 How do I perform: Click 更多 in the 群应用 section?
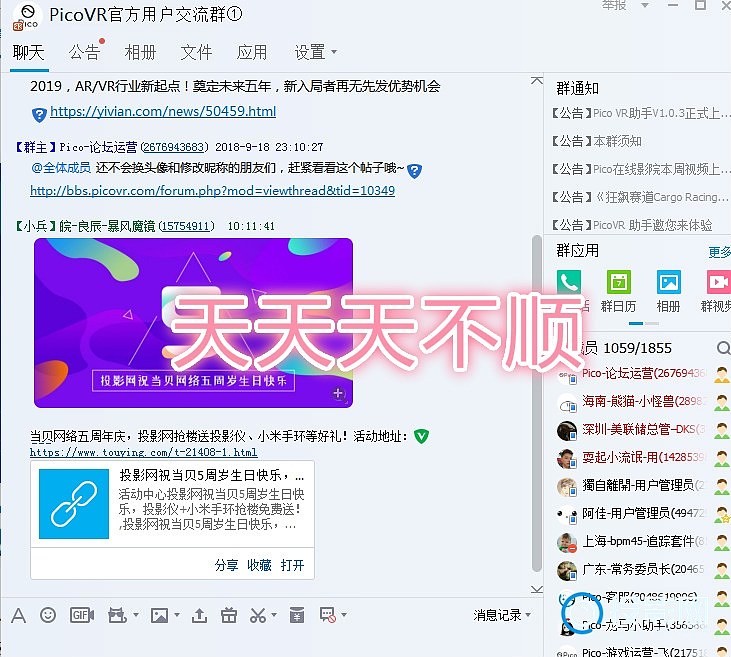tap(719, 252)
